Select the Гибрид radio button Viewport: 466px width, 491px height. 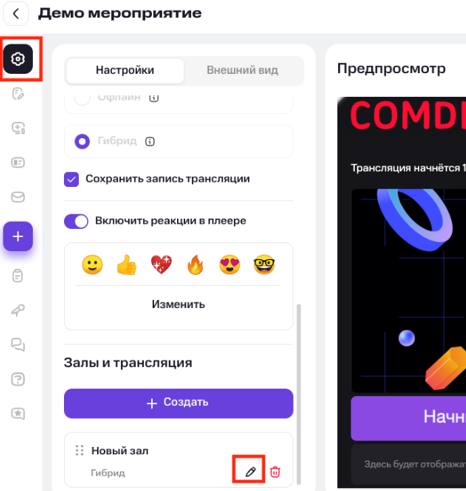pos(82,141)
